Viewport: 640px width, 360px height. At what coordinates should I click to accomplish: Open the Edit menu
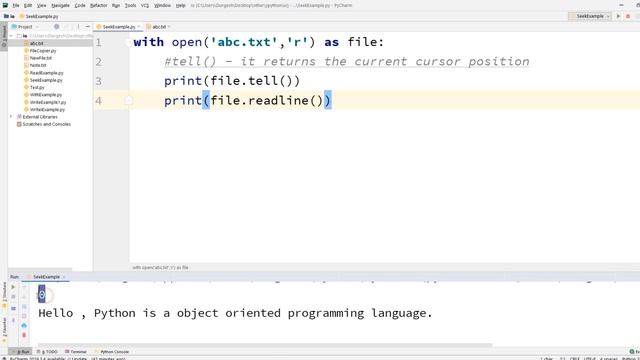[x=28, y=5]
